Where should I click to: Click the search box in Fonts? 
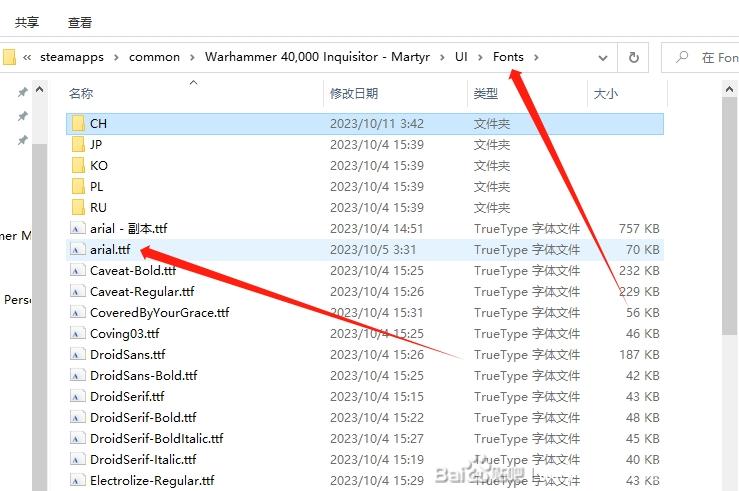(x=700, y=57)
